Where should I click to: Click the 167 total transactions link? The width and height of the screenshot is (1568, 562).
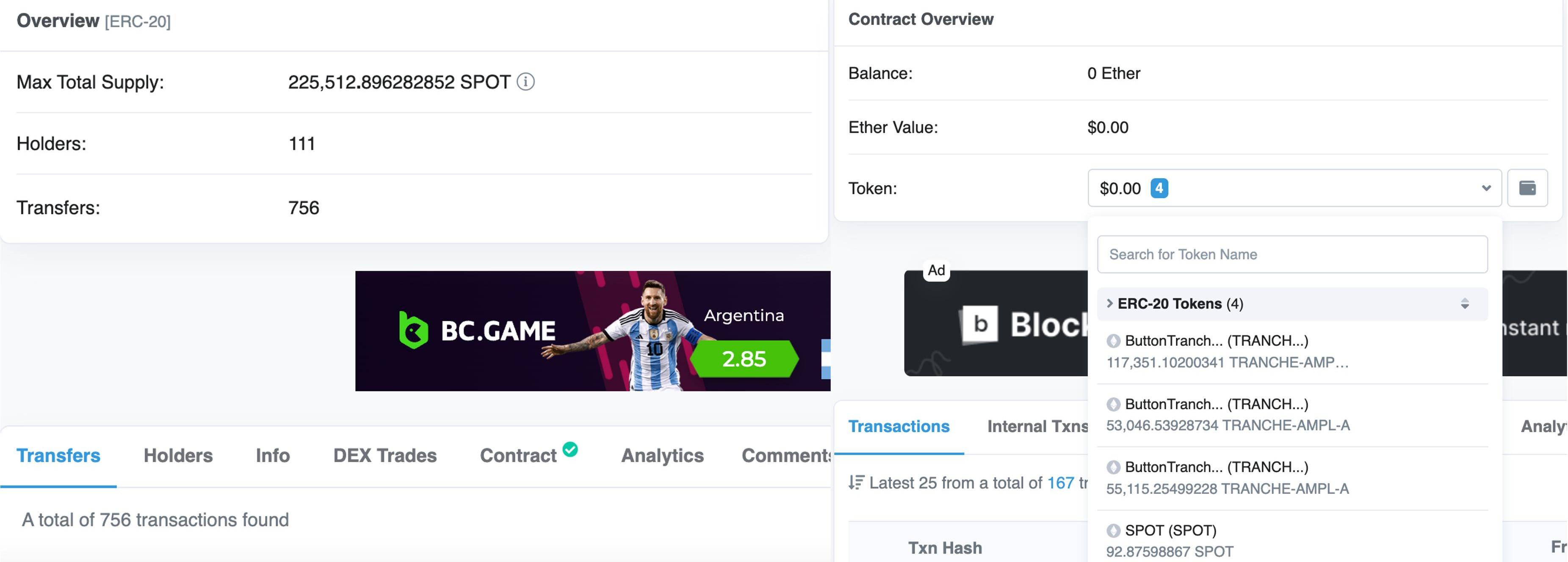(1060, 483)
